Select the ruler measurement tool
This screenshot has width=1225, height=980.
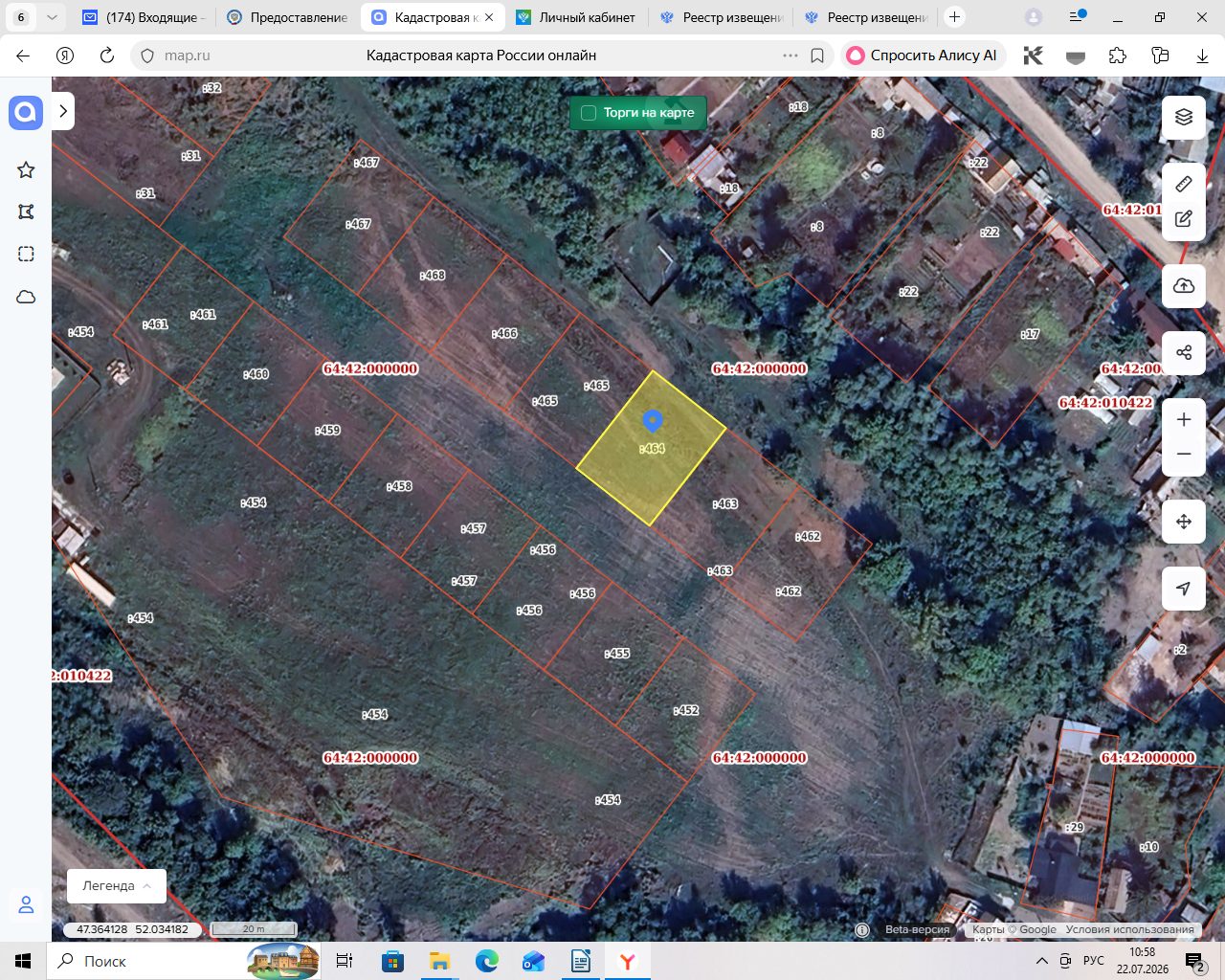point(1184,183)
